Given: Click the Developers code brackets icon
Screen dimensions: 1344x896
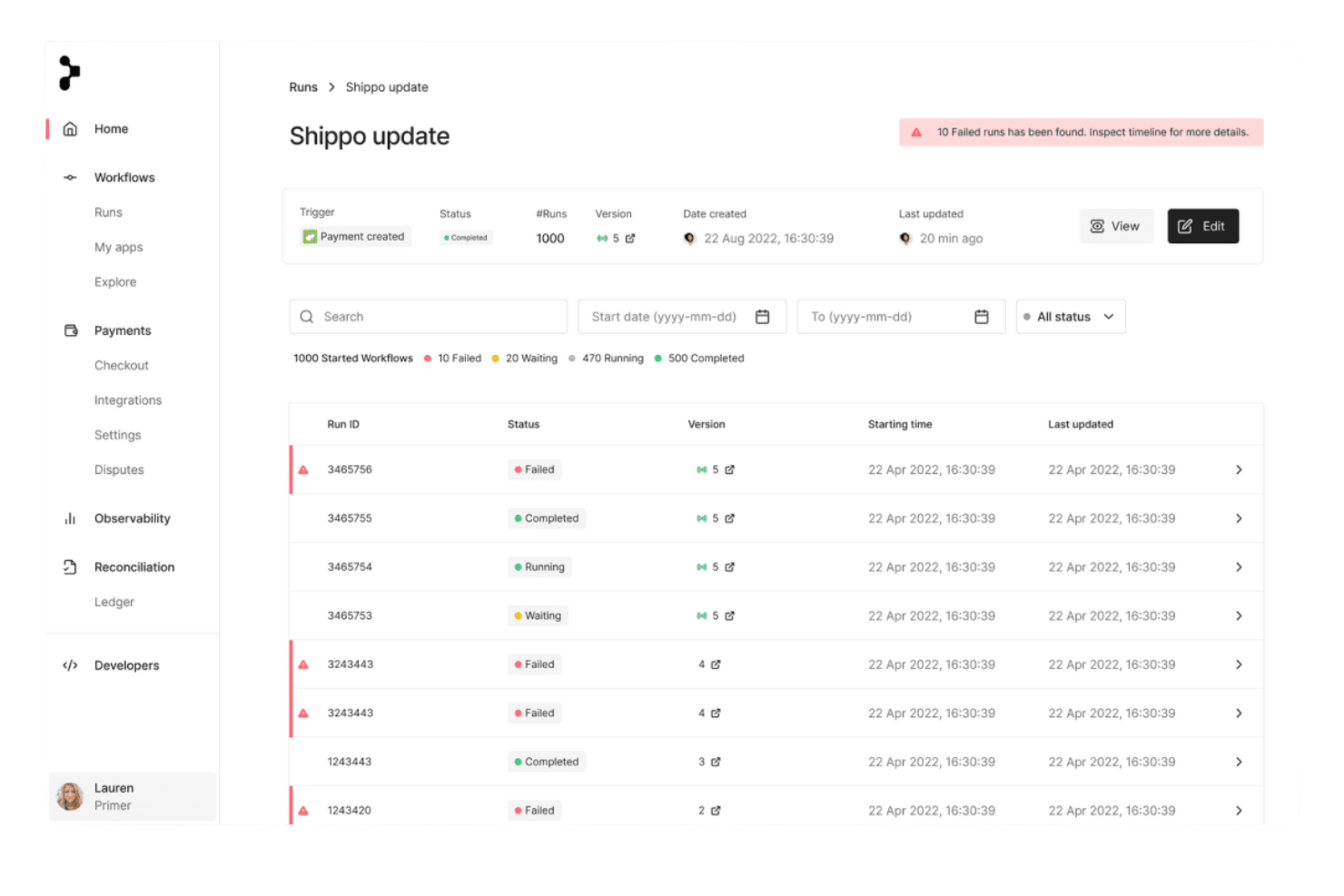Looking at the screenshot, I should tap(70, 665).
